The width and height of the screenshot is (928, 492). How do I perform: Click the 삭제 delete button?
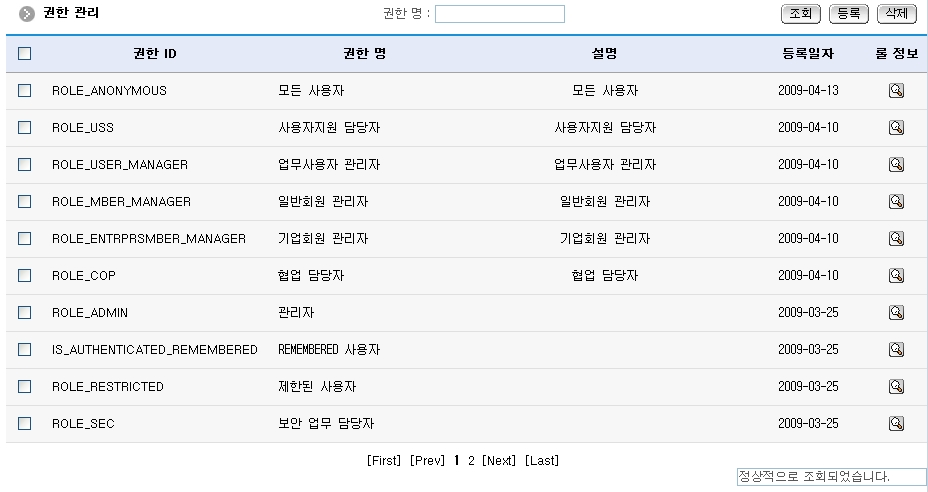click(896, 14)
